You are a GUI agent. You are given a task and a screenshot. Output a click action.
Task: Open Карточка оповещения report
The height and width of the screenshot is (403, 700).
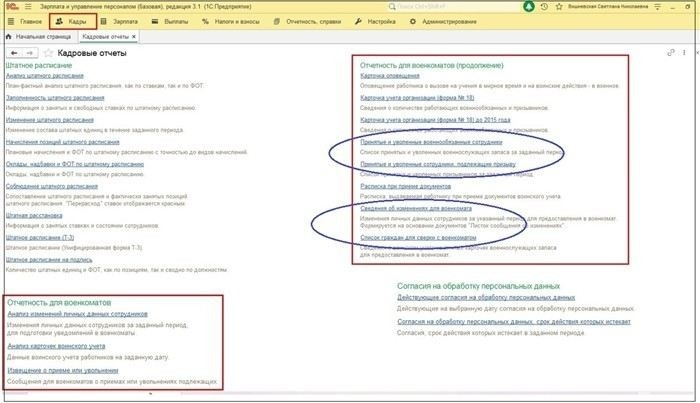tap(390, 76)
